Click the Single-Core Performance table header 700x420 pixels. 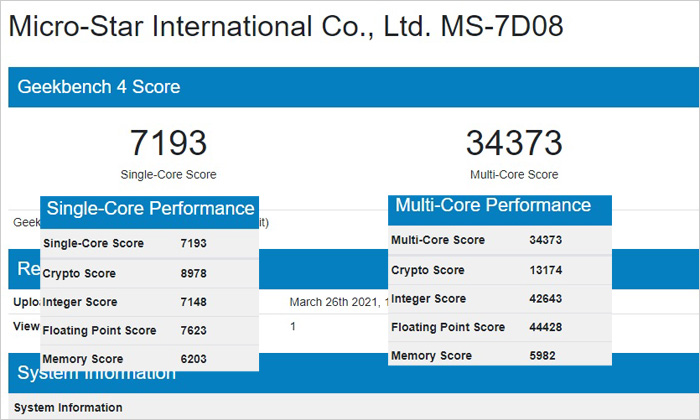150,212
